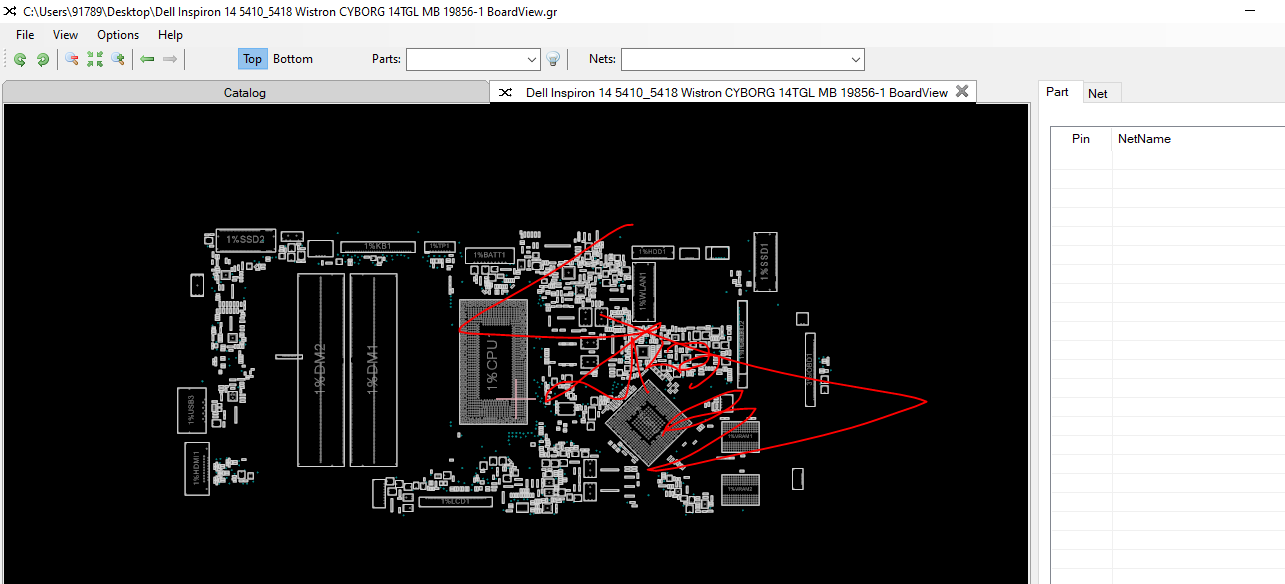Switch to the Bottom board side
Viewport: 1285px width, 584px height.
[x=293, y=59]
